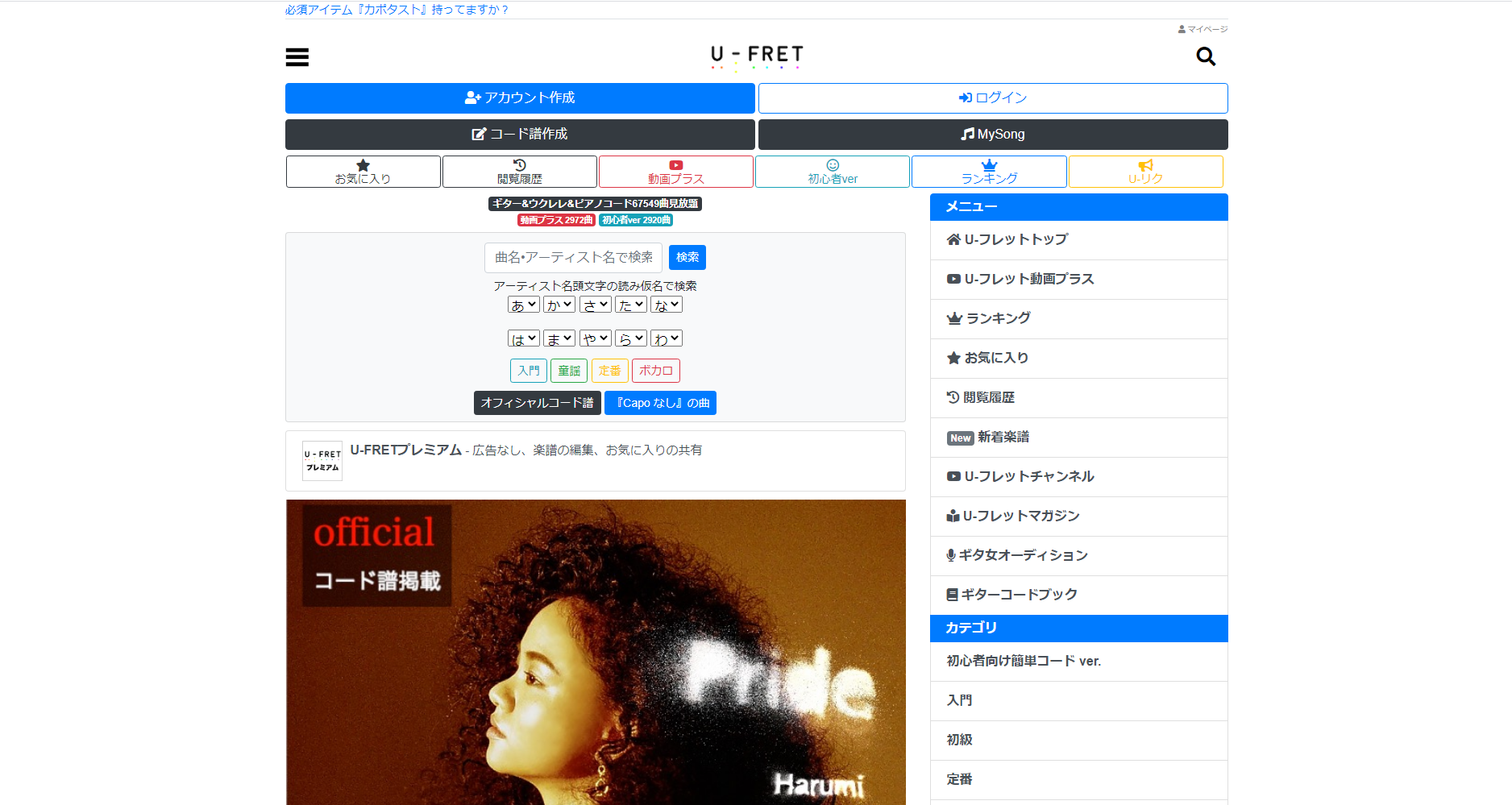Open 初心者ver with the smiley icon
This screenshot has height=805, width=1512.
pos(833,171)
